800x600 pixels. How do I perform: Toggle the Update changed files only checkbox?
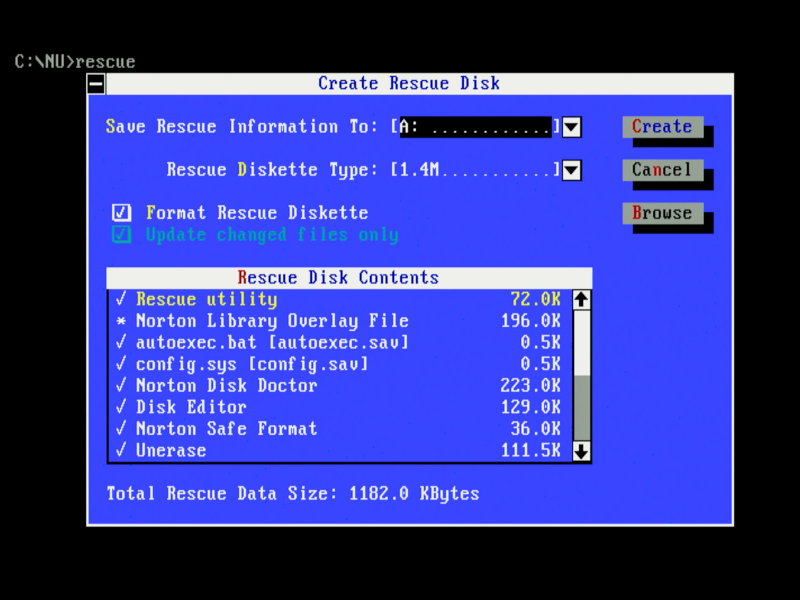(121, 235)
